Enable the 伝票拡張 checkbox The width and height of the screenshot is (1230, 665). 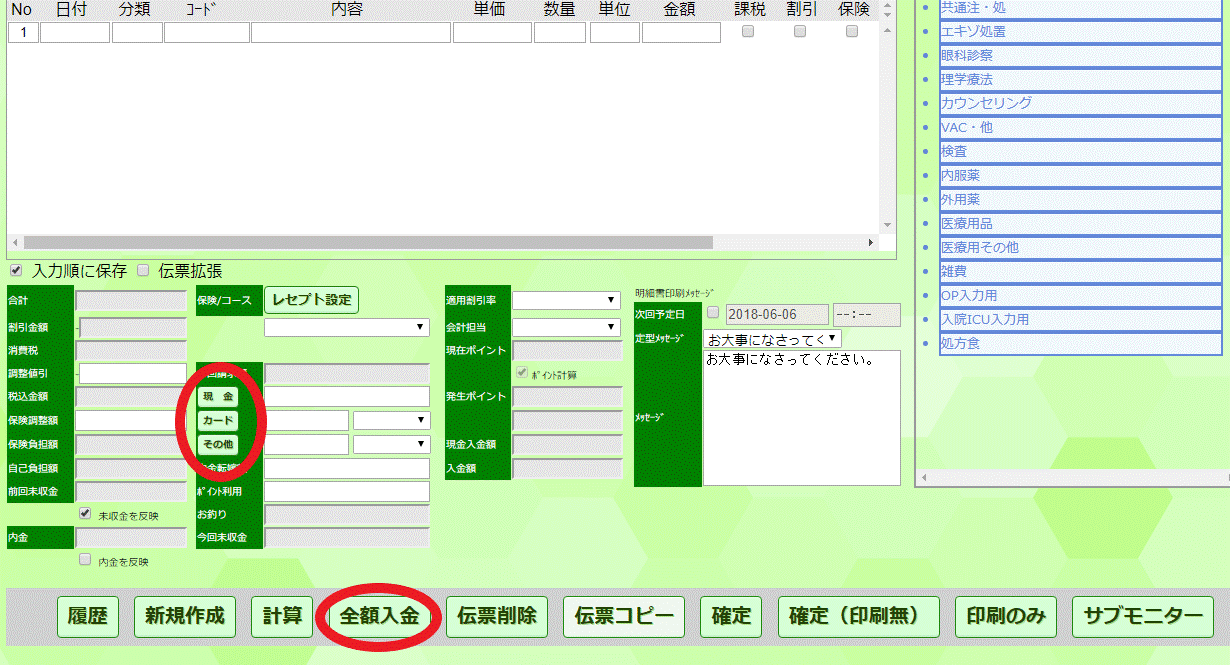pos(143,270)
